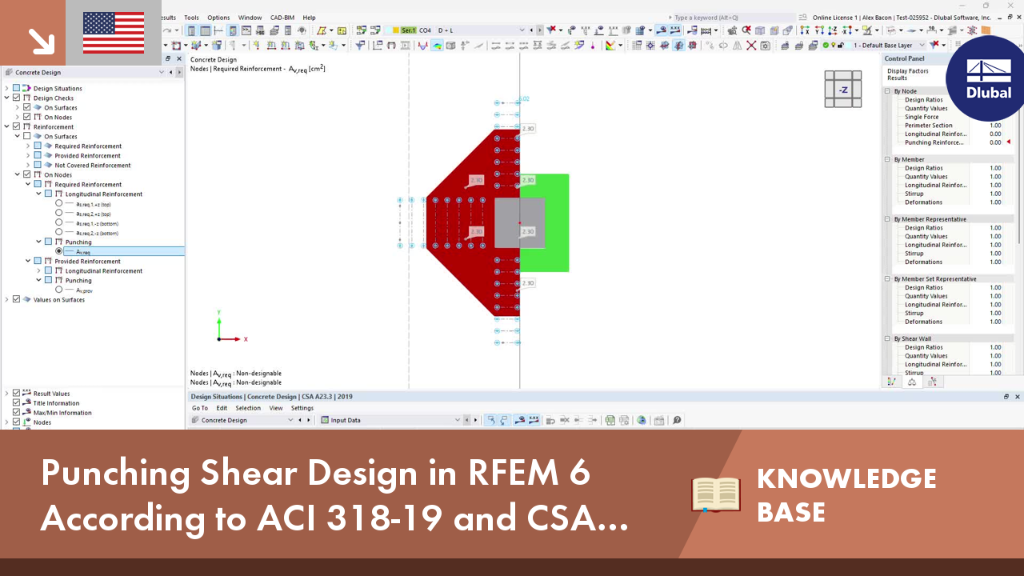Click the result diagram wave icon
The height and width of the screenshot is (576, 1024).
point(423,45)
